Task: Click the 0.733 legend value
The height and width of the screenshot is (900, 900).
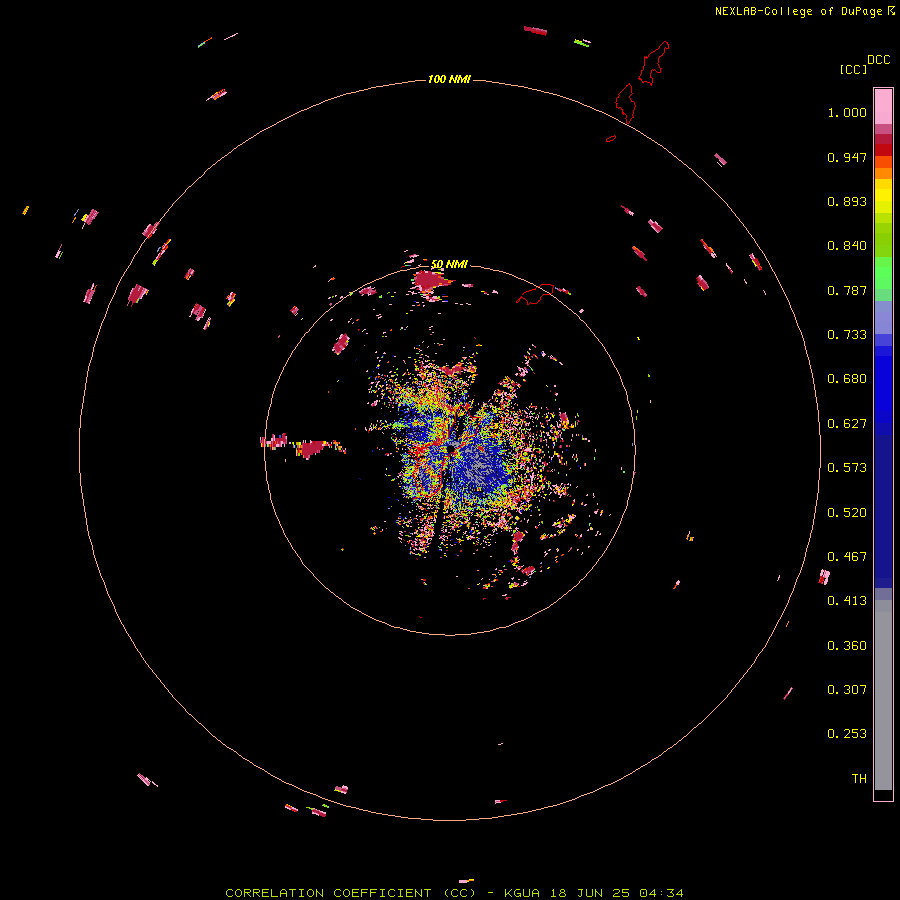Action: pos(847,335)
